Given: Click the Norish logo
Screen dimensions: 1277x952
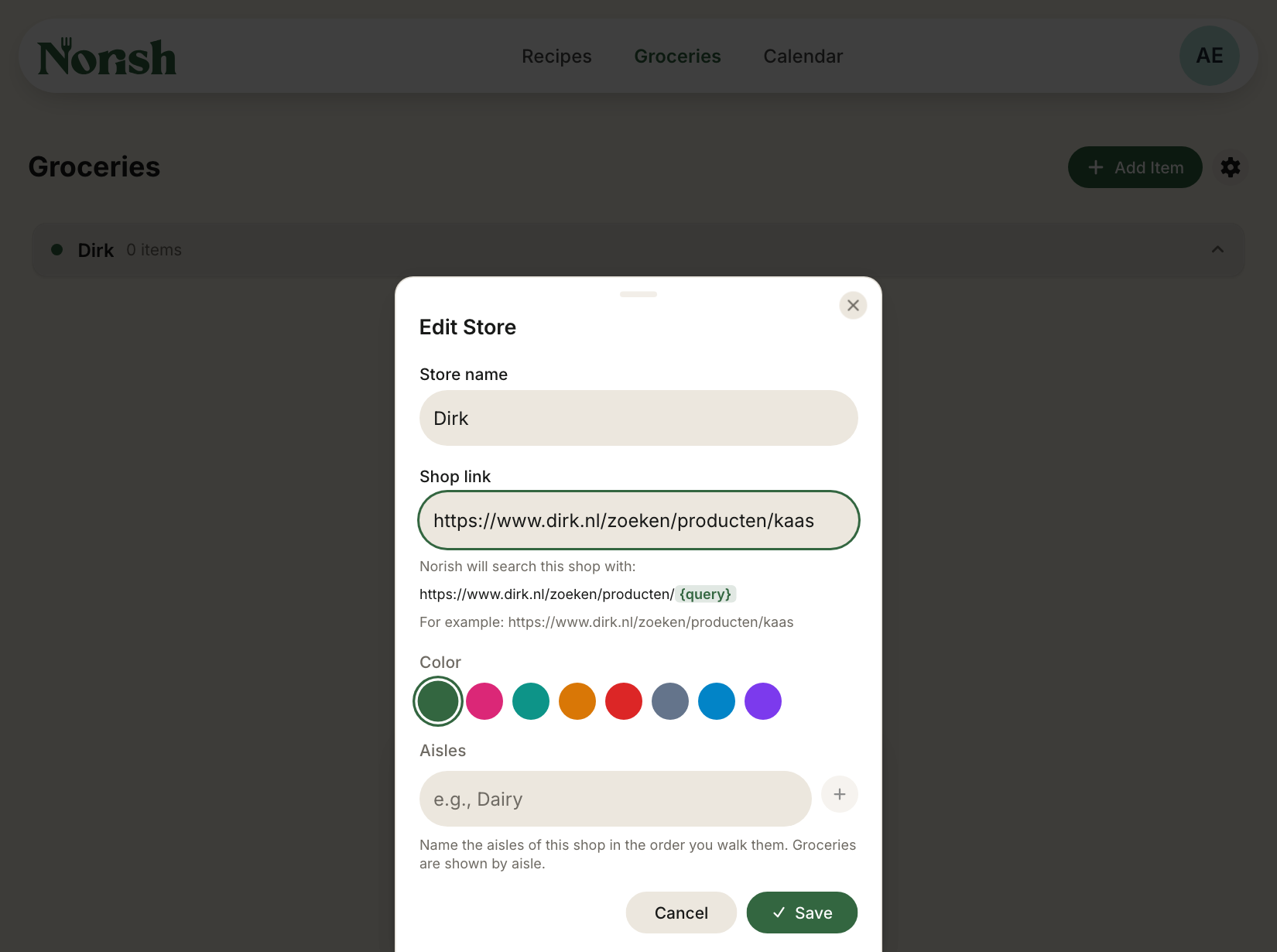Looking at the screenshot, I should pyautogui.click(x=107, y=57).
